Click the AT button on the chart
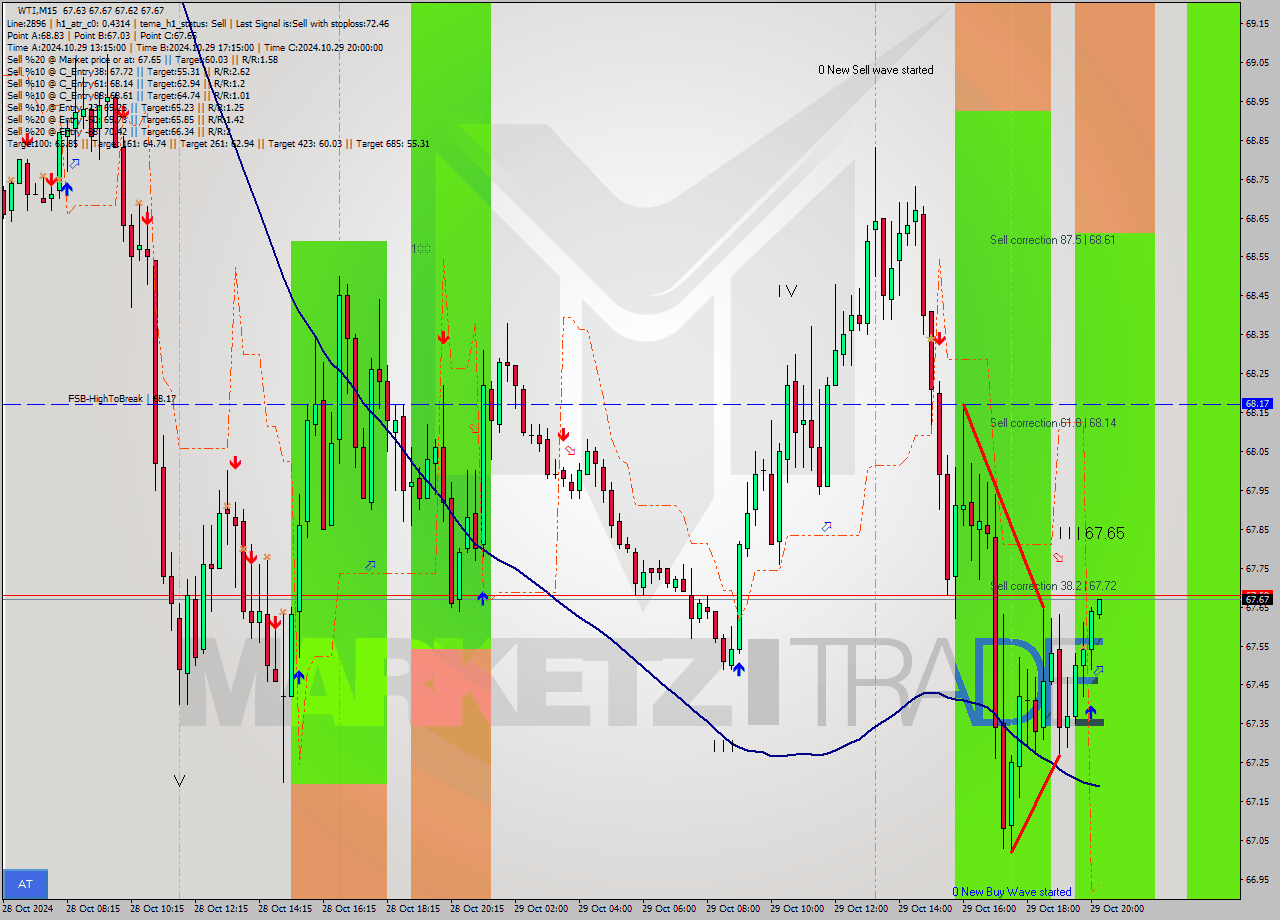Screen dimensions: 1280x920 (25, 884)
